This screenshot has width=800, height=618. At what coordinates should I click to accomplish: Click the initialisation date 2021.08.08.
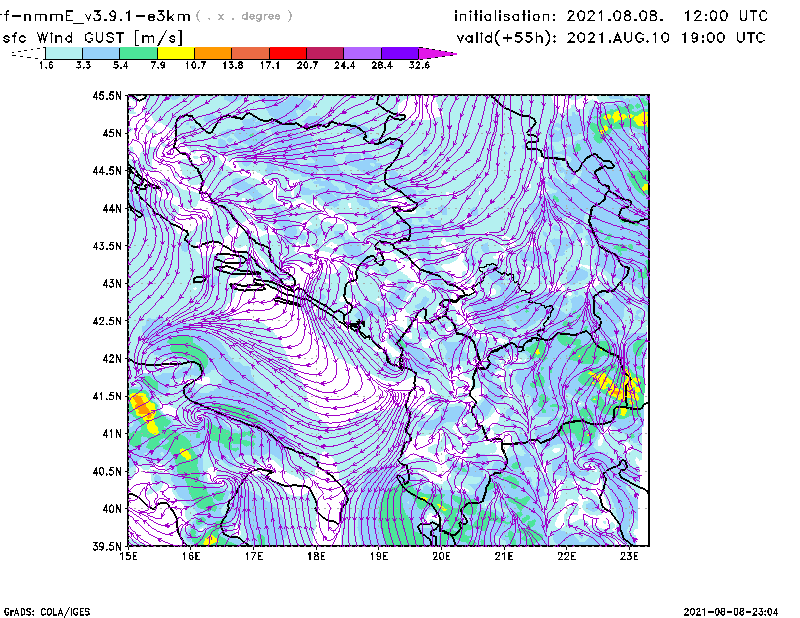[615, 16]
